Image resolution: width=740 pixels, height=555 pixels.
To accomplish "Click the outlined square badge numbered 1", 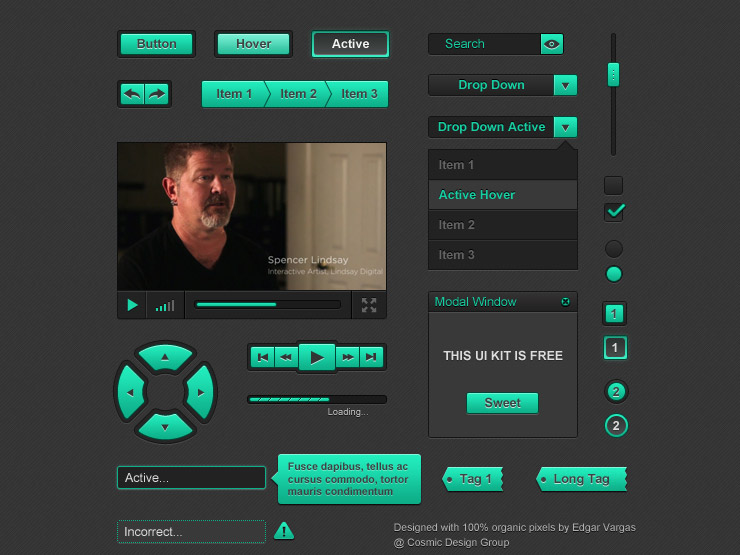I will [615, 348].
